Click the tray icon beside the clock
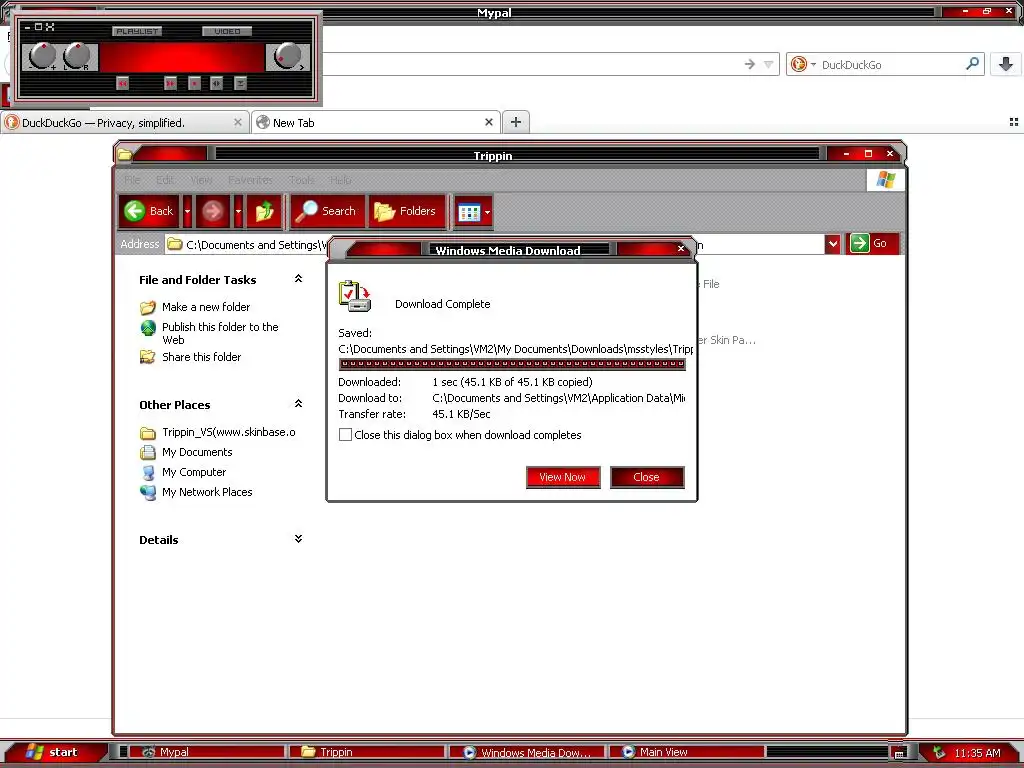The width and height of the screenshot is (1024, 768). (939, 752)
